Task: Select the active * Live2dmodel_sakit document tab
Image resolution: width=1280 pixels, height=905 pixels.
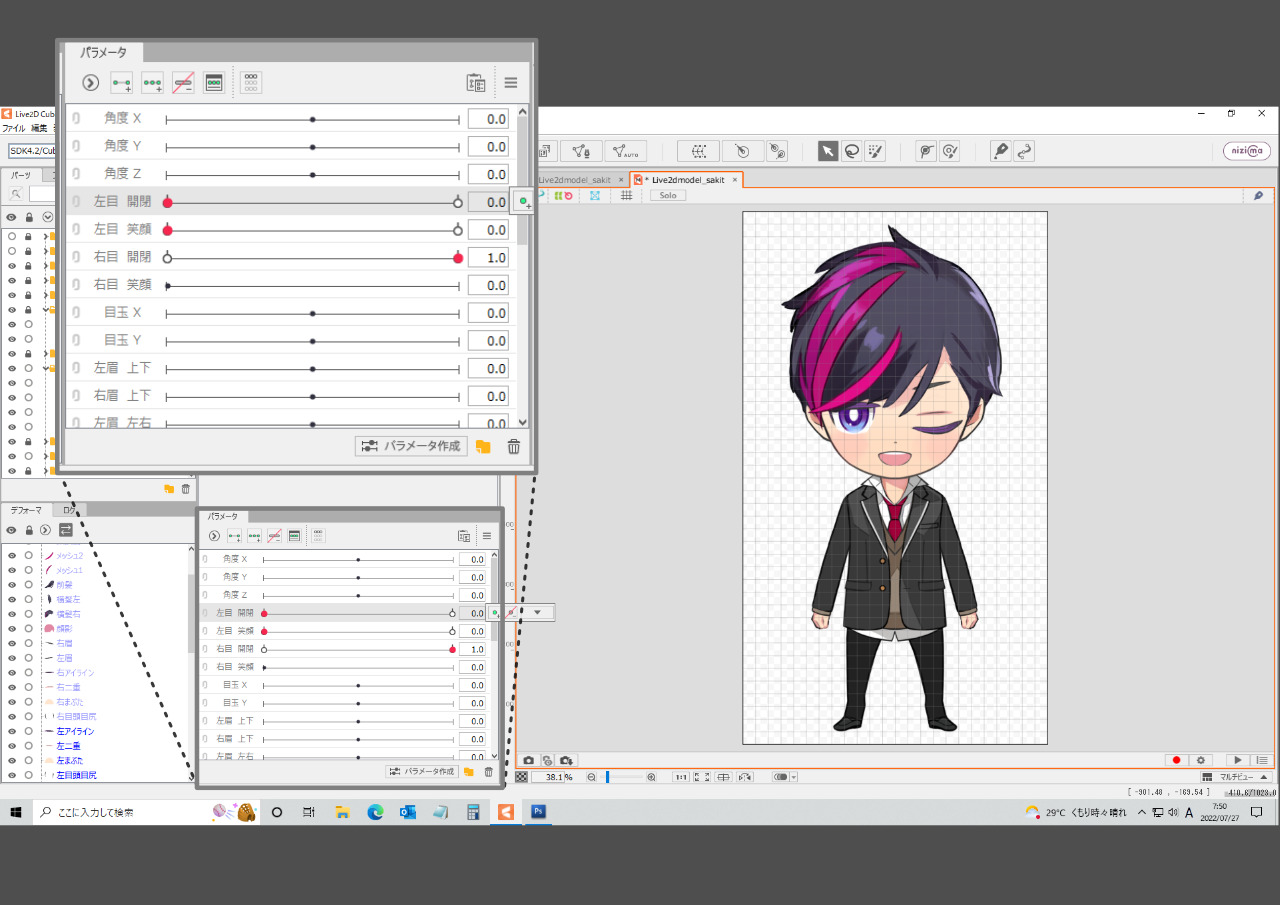Action: (x=687, y=180)
